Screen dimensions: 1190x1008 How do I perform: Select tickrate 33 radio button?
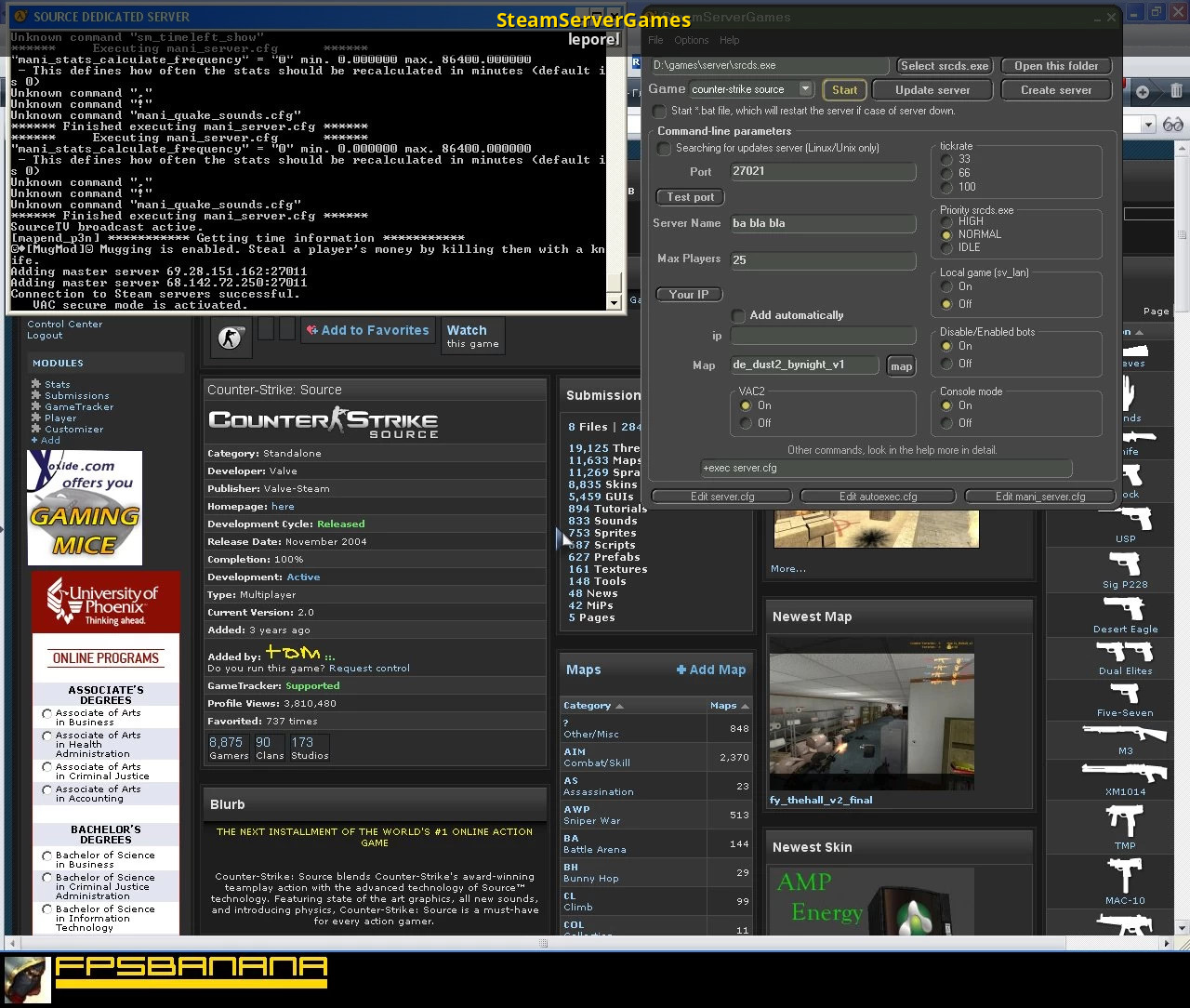pyautogui.click(x=947, y=160)
